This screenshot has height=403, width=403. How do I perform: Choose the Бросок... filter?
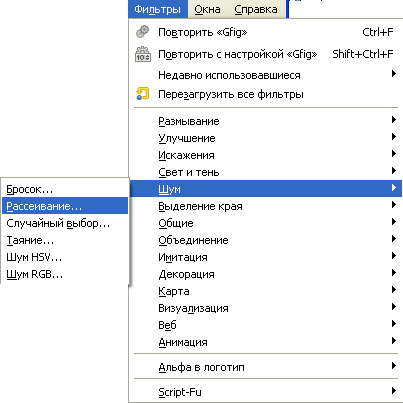[x=65, y=189]
